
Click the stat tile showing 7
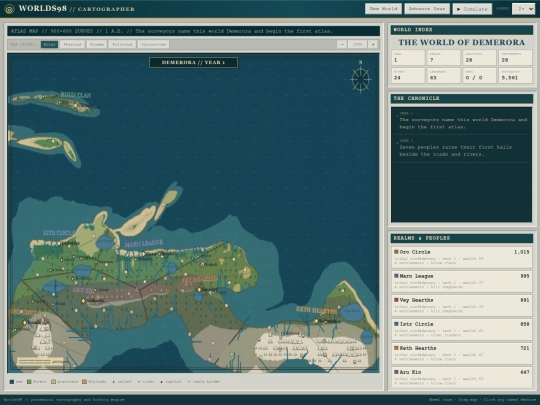[444, 58]
